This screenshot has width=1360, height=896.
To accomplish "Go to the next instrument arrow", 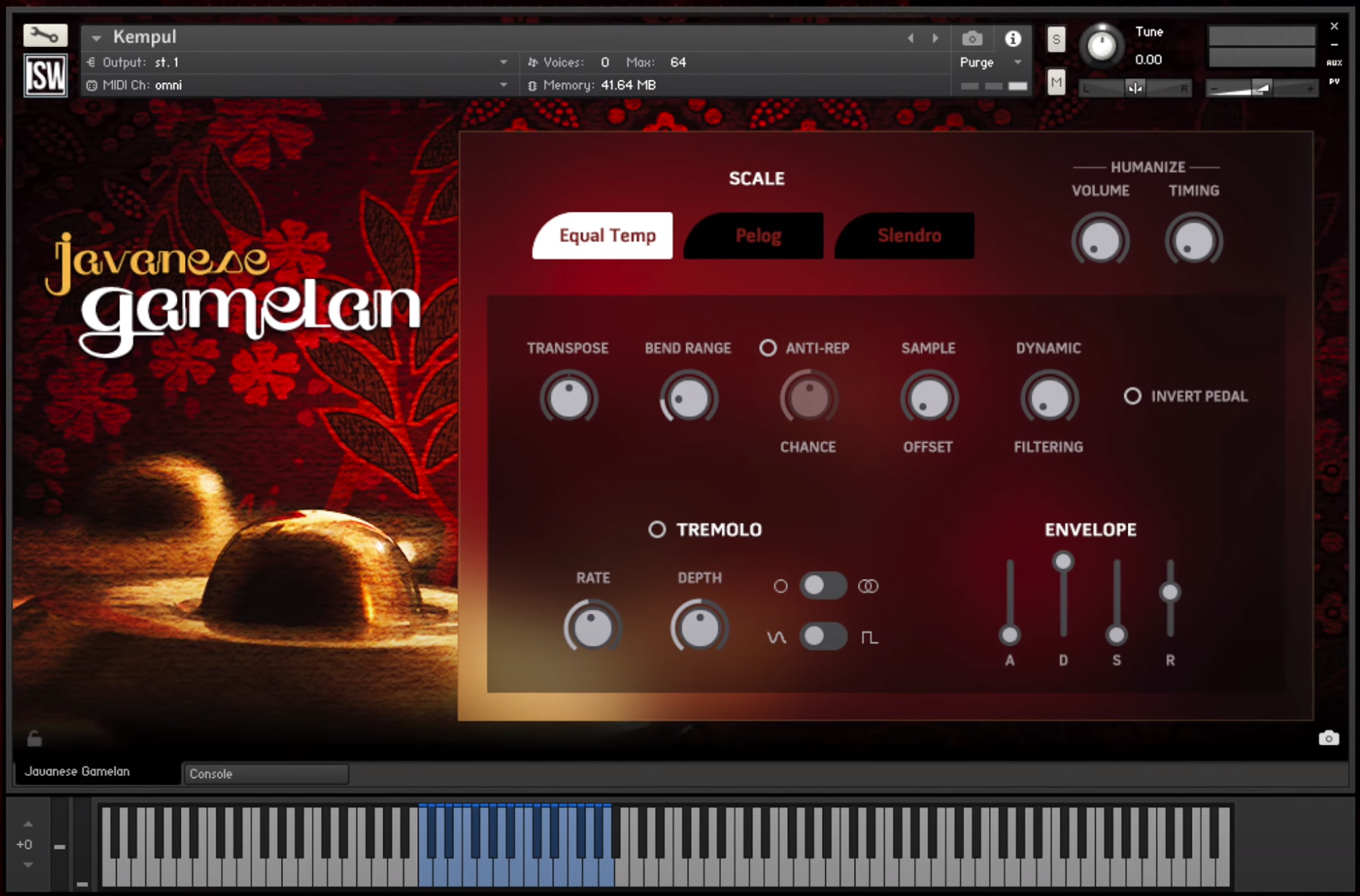I will [936, 38].
